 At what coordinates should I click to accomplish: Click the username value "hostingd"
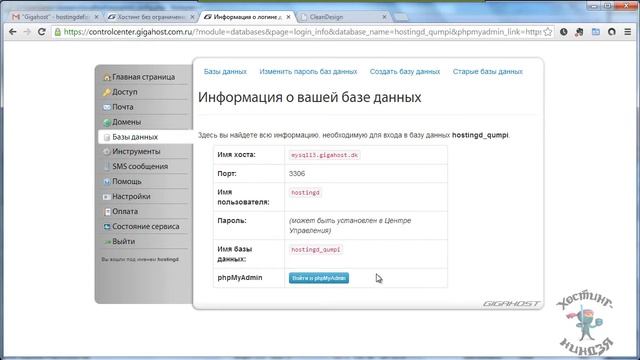pos(305,192)
